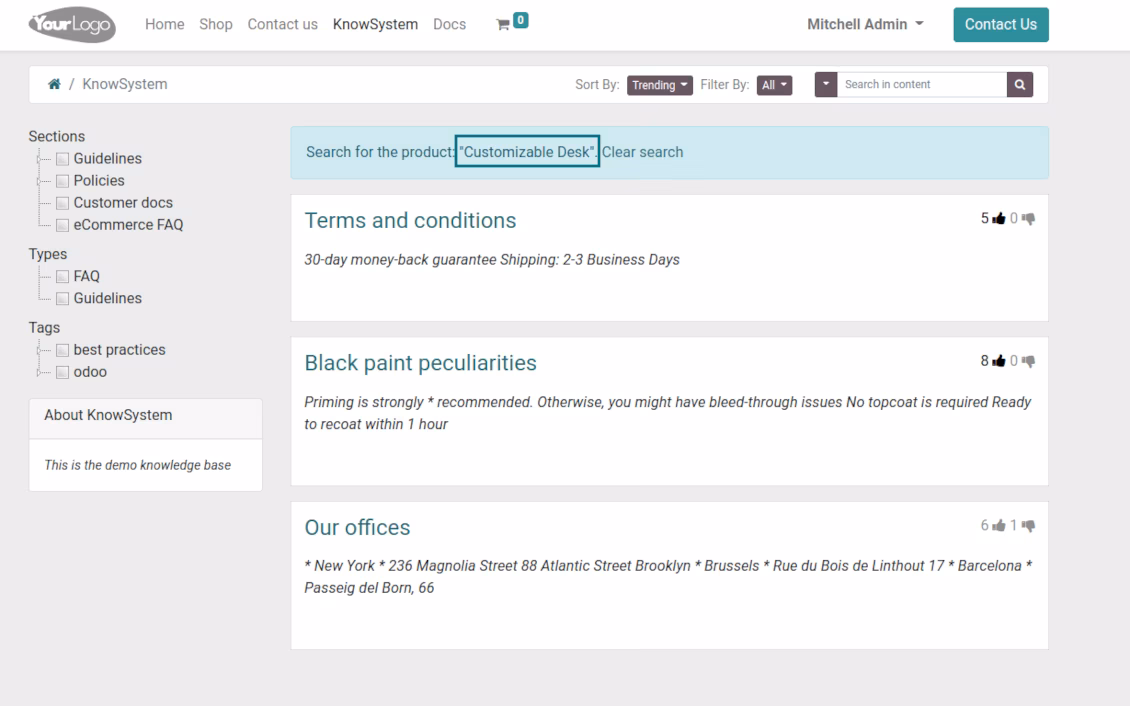1130x706 pixels.
Task: Click the "This is the demo knowledge base" text
Action: [138, 465]
